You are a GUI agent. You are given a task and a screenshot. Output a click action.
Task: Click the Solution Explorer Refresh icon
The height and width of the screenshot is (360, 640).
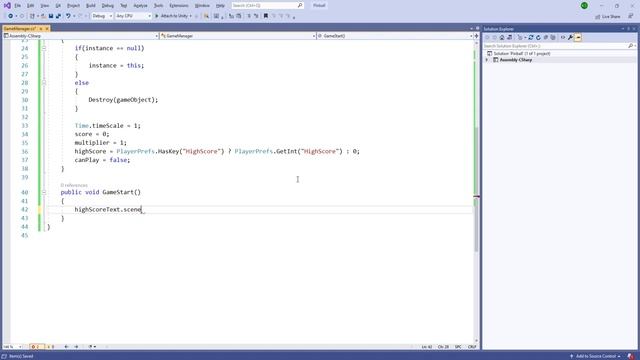click(x=538, y=38)
